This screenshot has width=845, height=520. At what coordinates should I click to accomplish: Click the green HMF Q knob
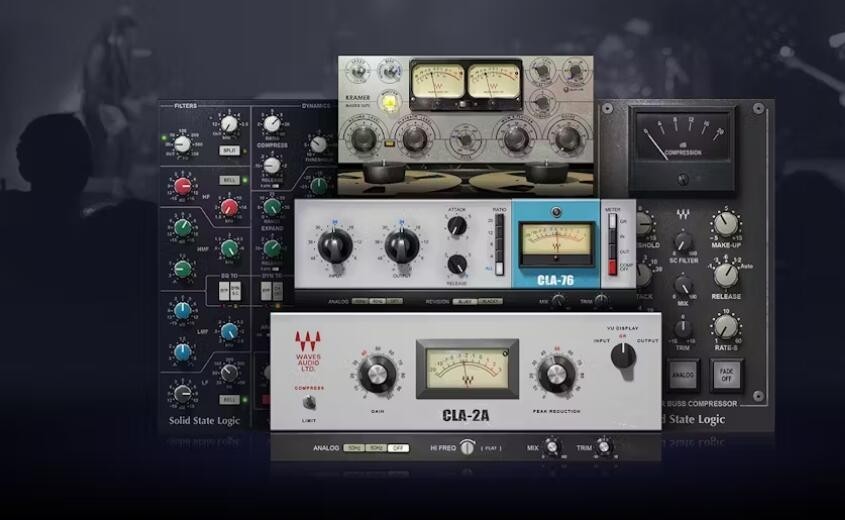(183, 269)
